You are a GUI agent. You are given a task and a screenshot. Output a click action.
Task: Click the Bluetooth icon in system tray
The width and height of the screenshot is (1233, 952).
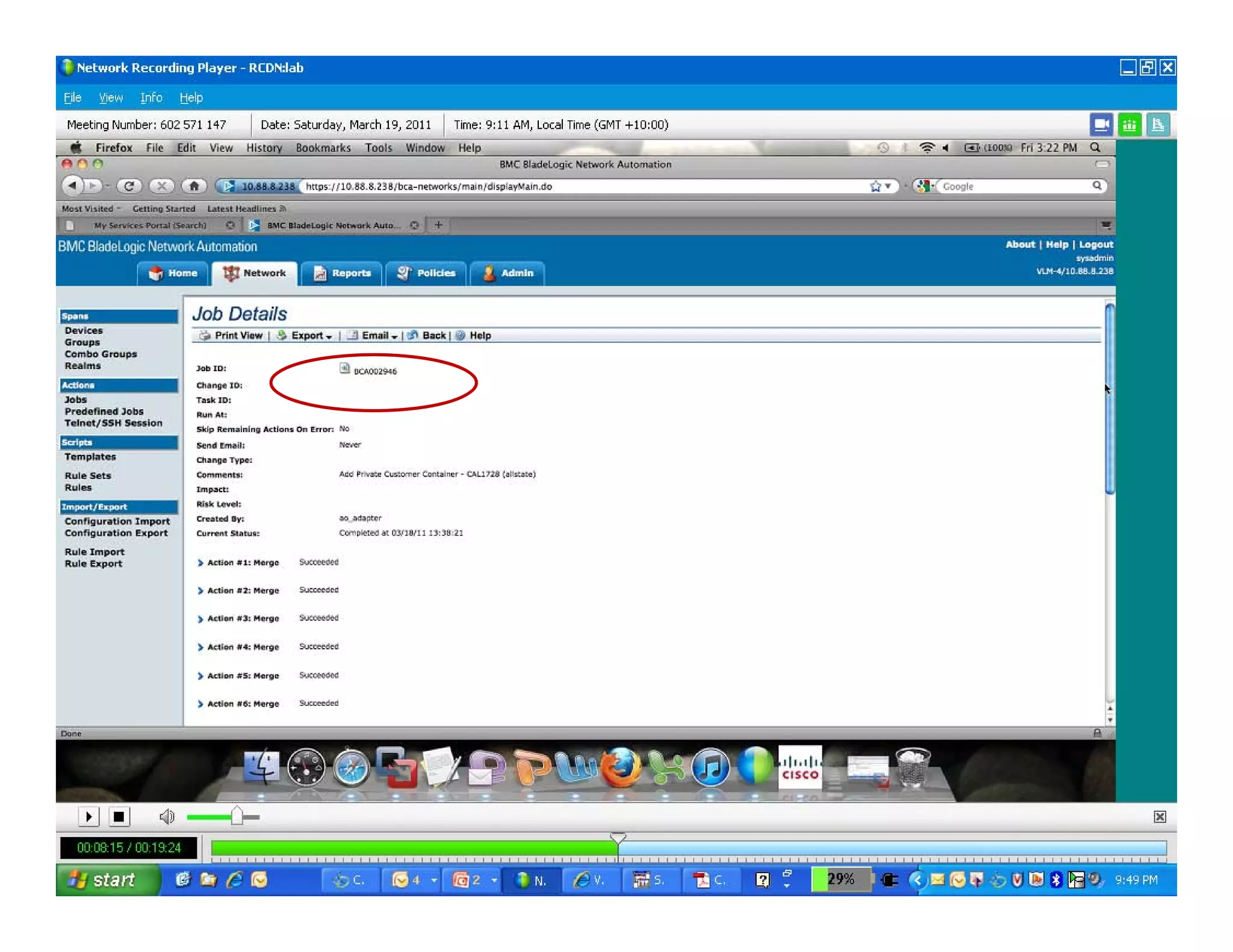(x=1055, y=880)
